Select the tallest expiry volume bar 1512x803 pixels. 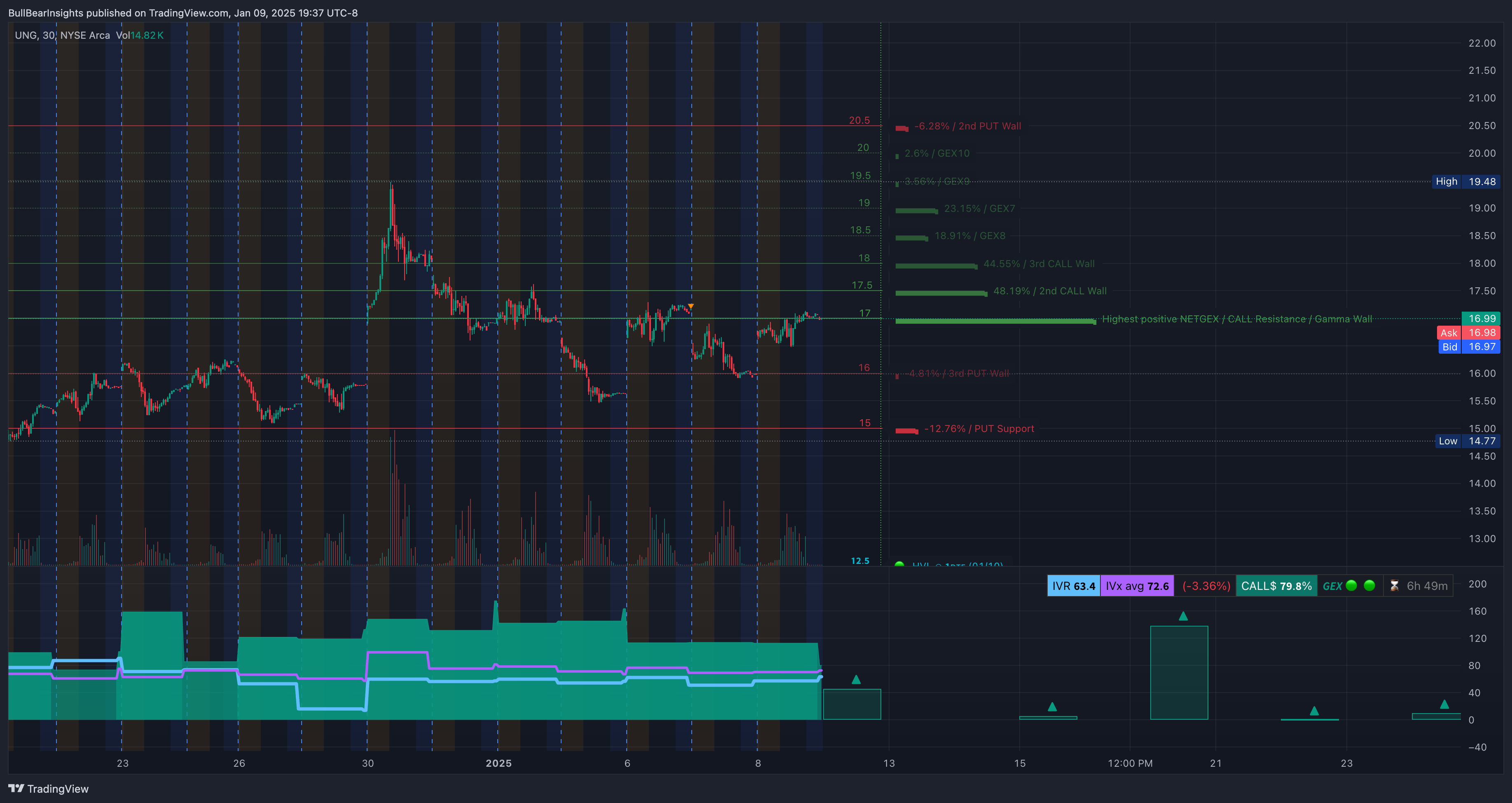coord(1179,673)
